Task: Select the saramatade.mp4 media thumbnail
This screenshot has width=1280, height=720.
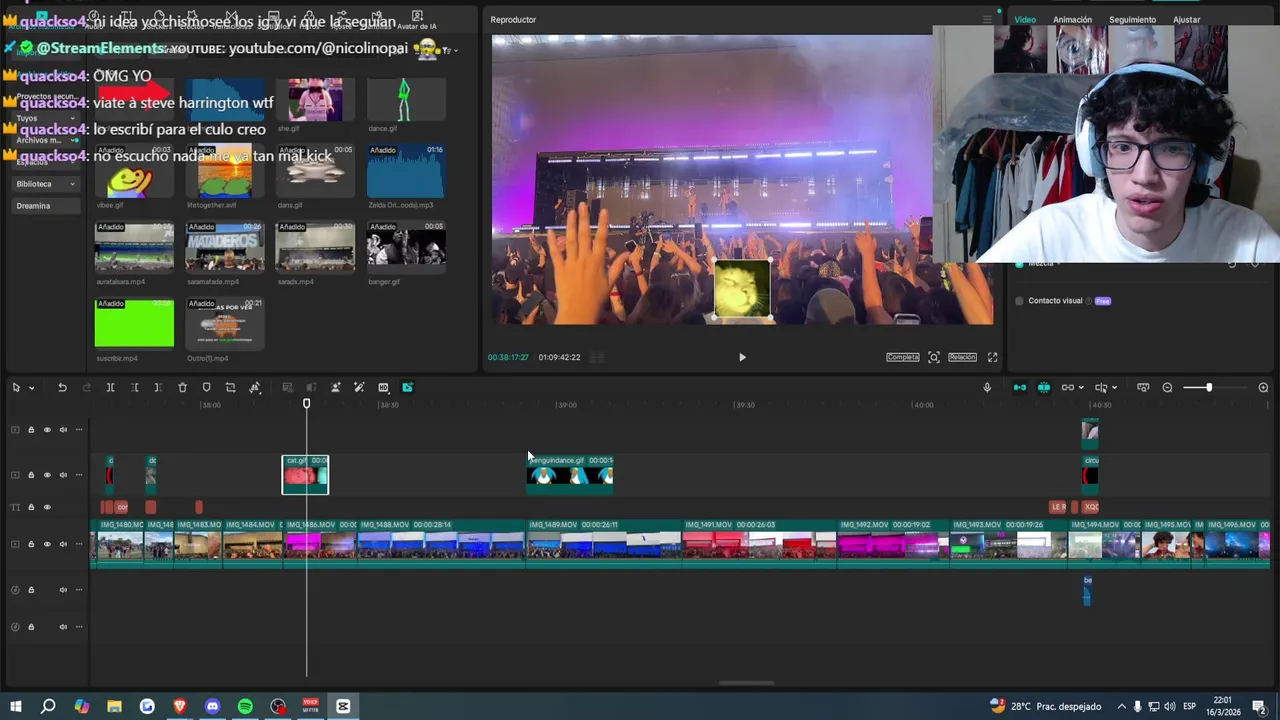Action: coord(225,247)
